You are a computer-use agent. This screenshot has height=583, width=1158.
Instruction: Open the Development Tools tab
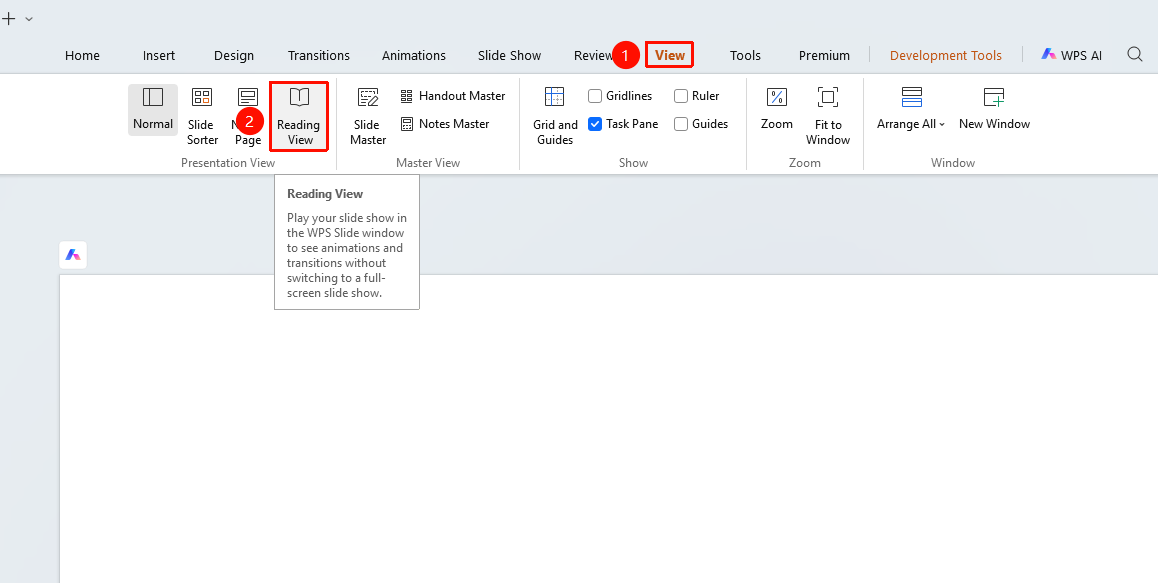[946, 55]
